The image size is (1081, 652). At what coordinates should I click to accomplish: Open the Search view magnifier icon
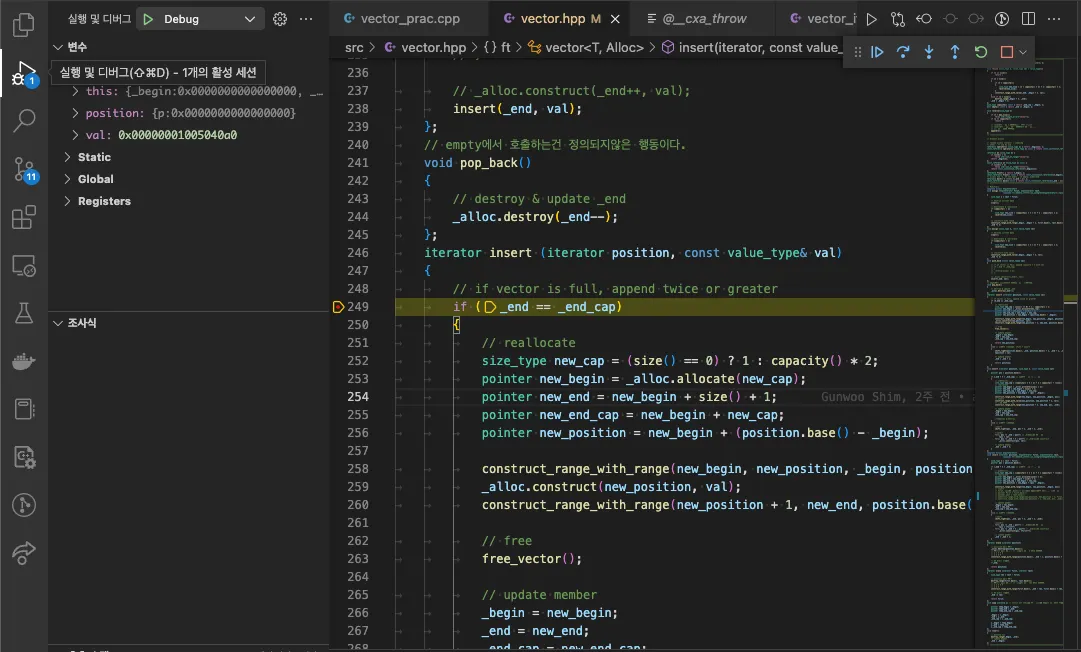pos(24,121)
